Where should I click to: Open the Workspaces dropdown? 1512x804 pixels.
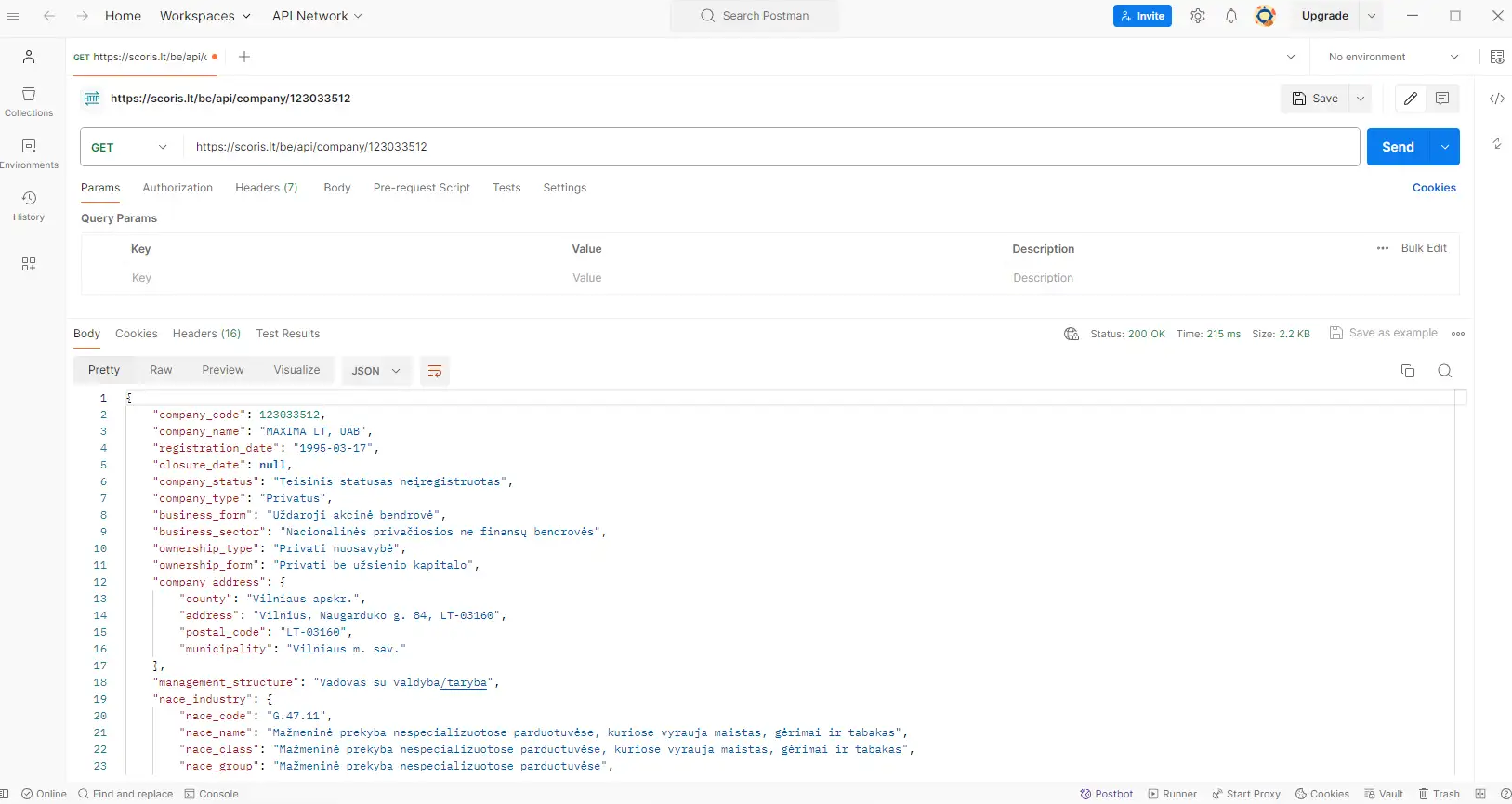pyautogui.click(x=205, y=16)
